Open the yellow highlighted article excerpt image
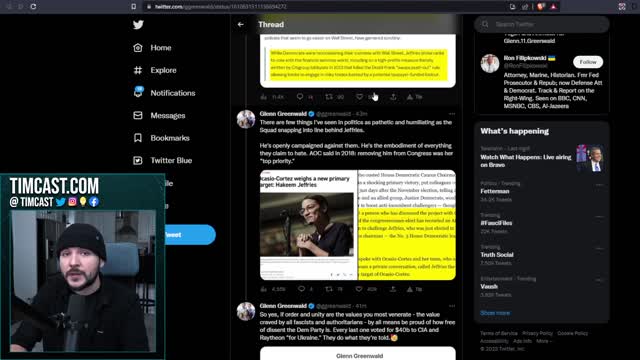 pyautogui.click(x=407, y=225)
